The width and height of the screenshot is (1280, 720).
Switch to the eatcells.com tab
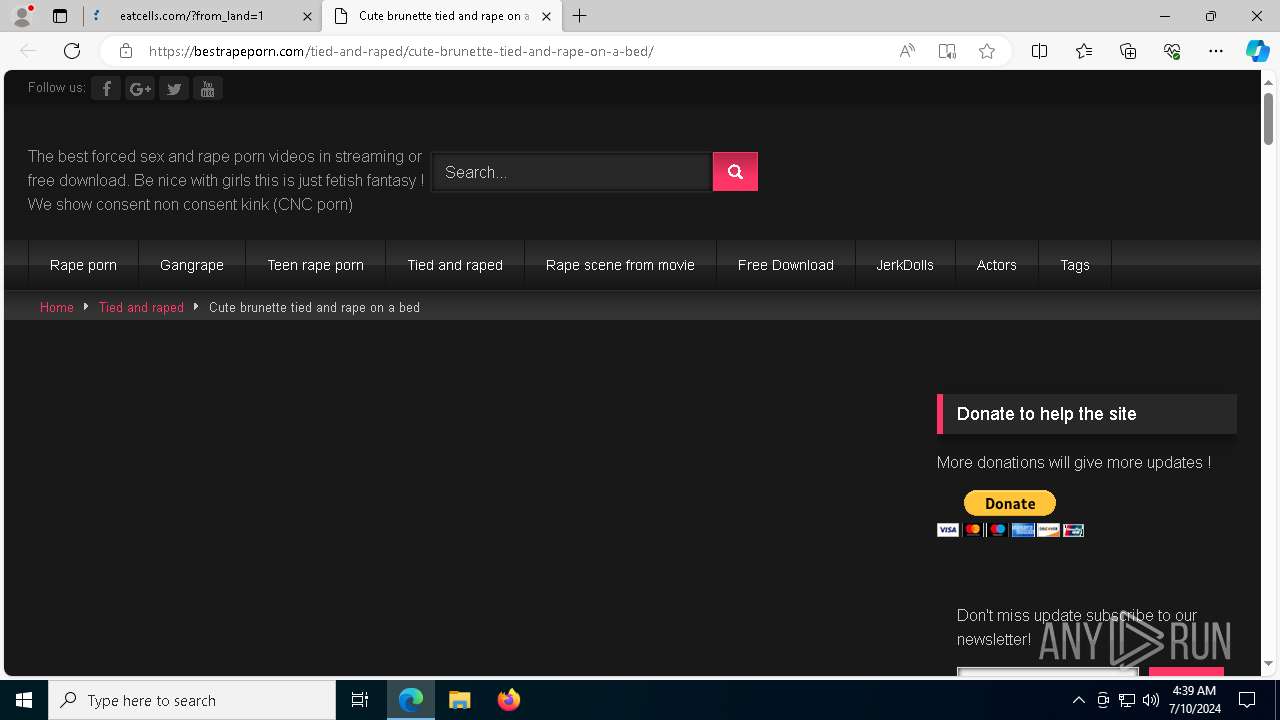[192, 16]
